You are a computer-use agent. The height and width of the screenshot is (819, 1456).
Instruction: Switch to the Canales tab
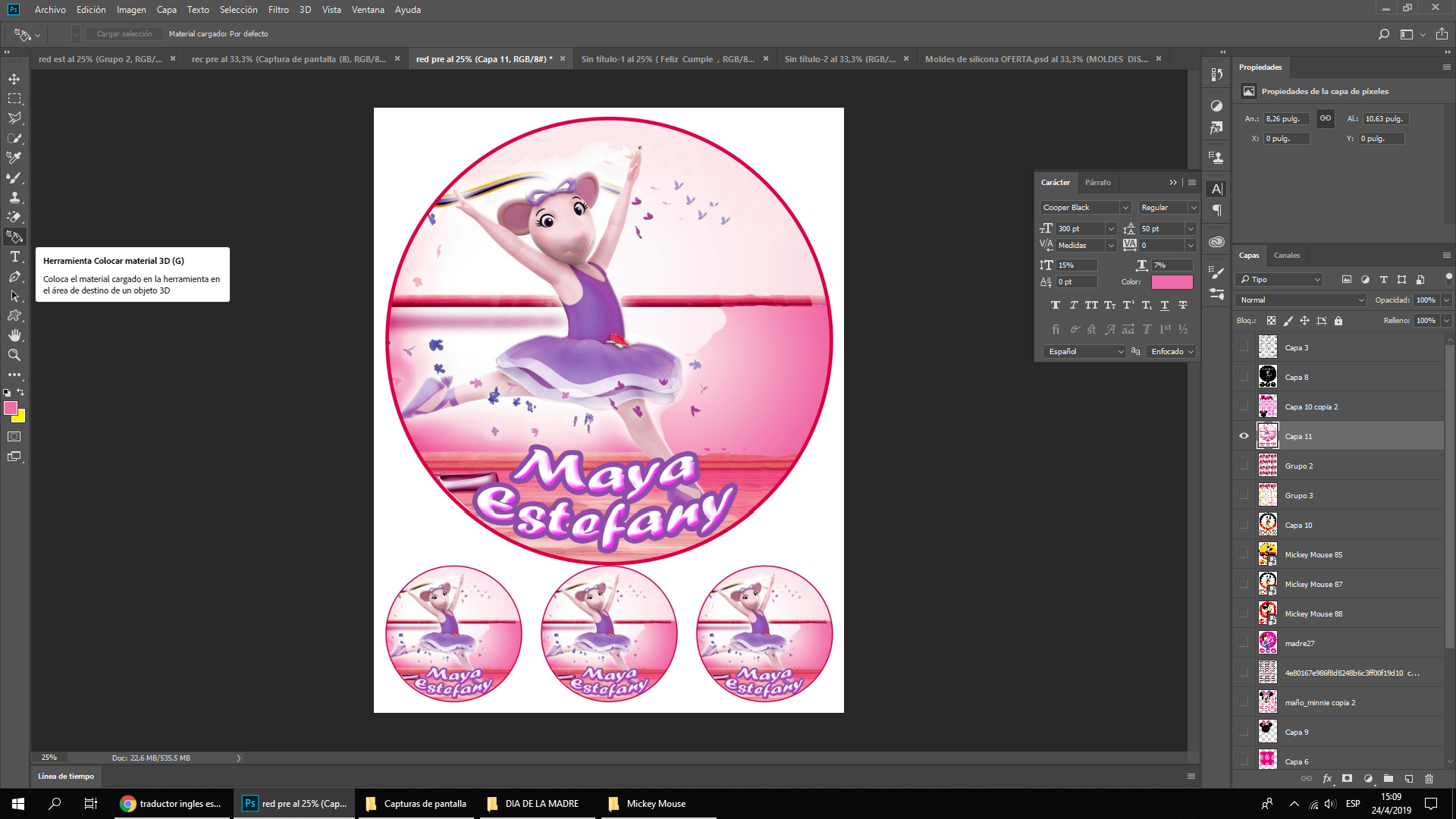1287,256
